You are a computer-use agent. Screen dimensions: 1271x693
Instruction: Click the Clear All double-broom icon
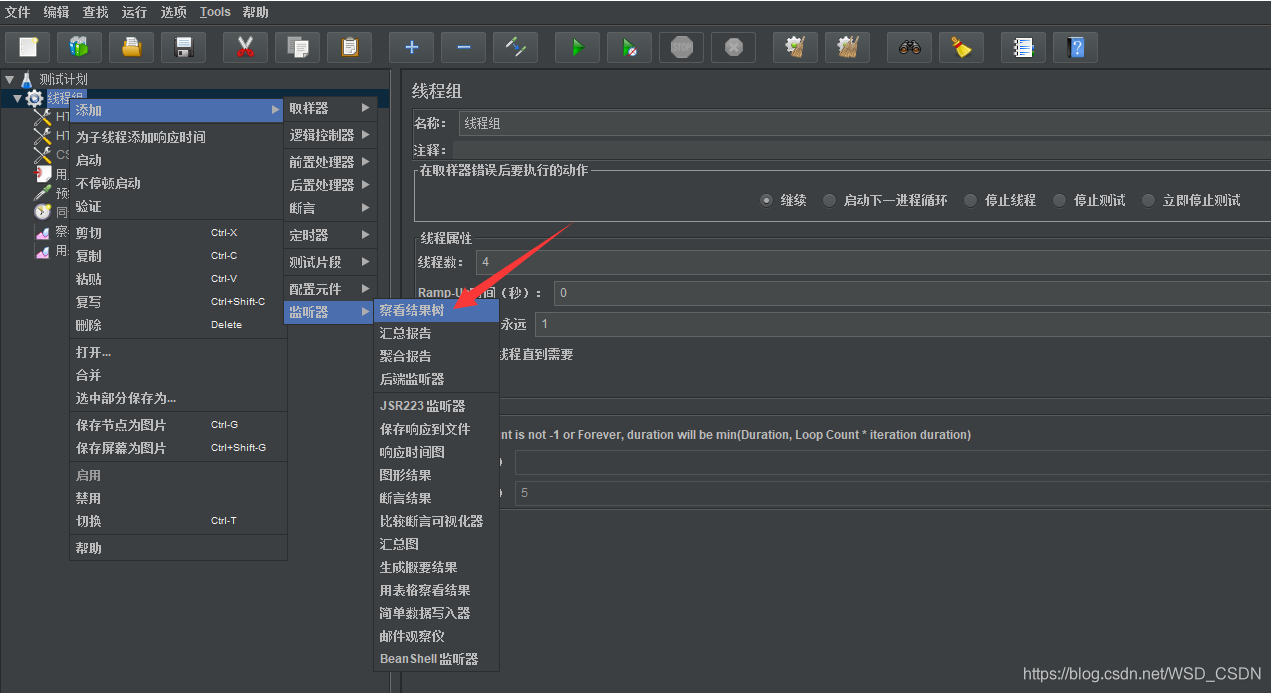coord(847,47)
